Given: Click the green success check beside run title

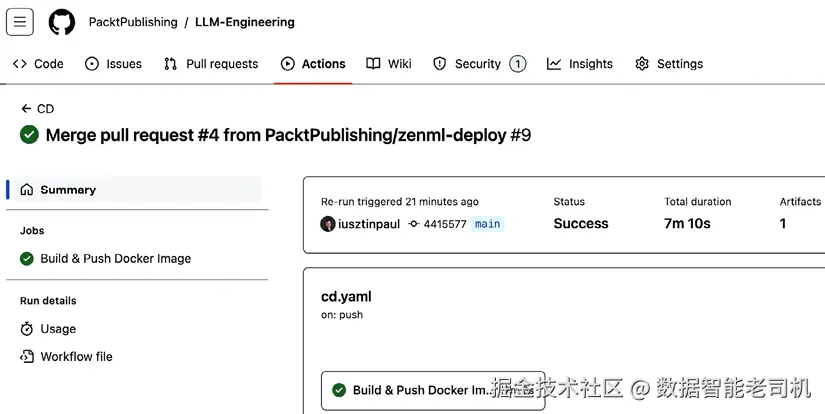Looking at the screenshot, I should 29,134.
